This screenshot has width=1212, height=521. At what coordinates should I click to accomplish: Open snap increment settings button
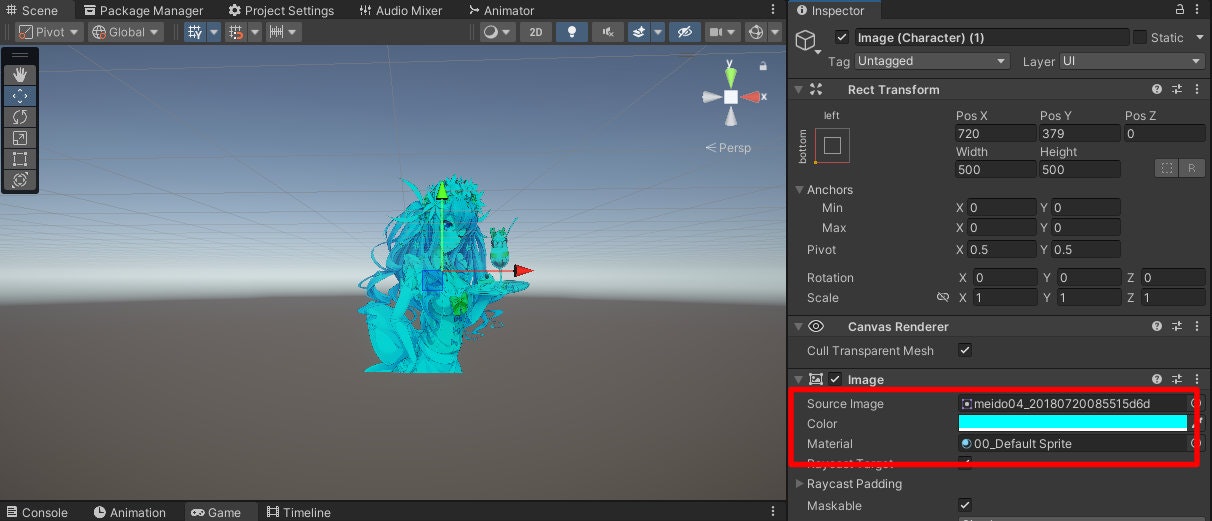click(278, 32)
